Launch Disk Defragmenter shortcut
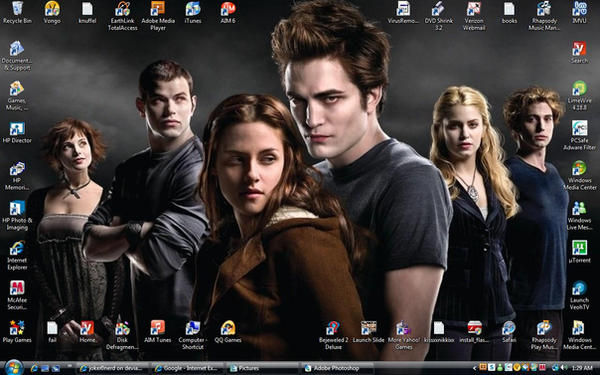 point(122,335)
